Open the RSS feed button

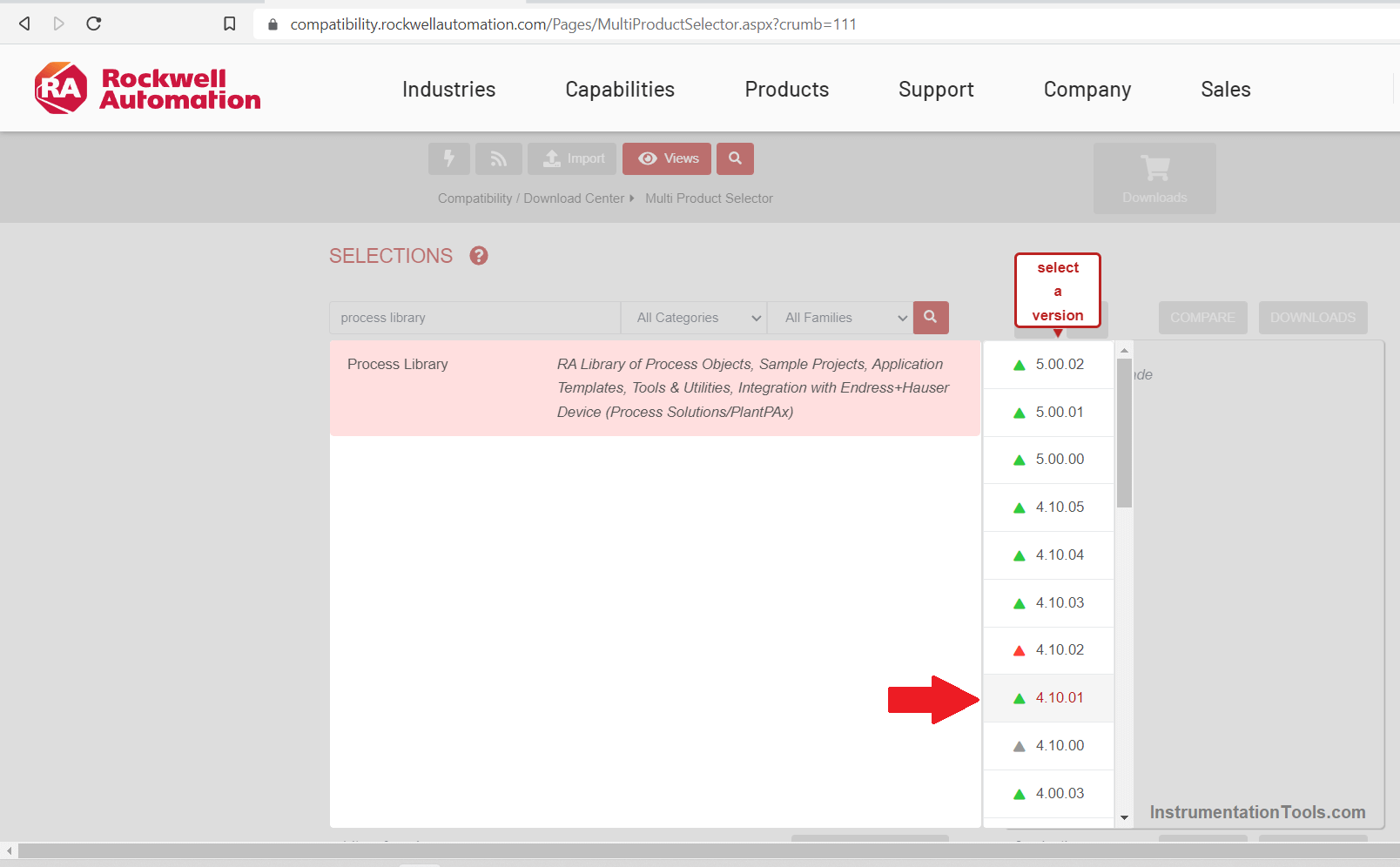pos(499,158)
